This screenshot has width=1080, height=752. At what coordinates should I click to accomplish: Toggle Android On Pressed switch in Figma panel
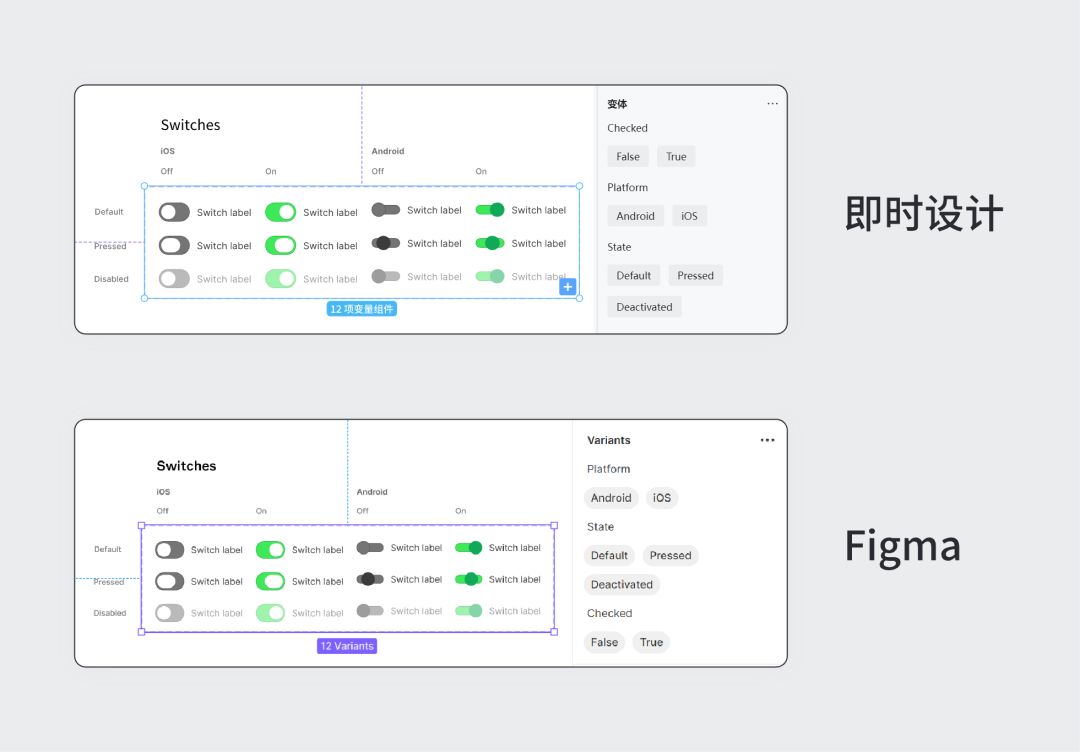click(468, 579)
